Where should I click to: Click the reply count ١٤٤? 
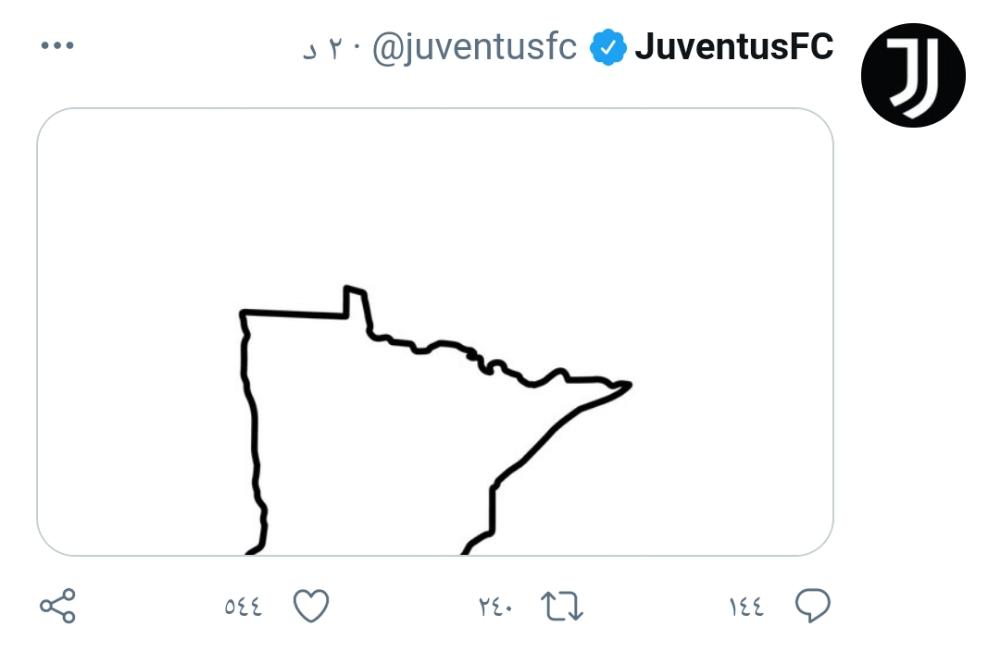pos(746,606)
